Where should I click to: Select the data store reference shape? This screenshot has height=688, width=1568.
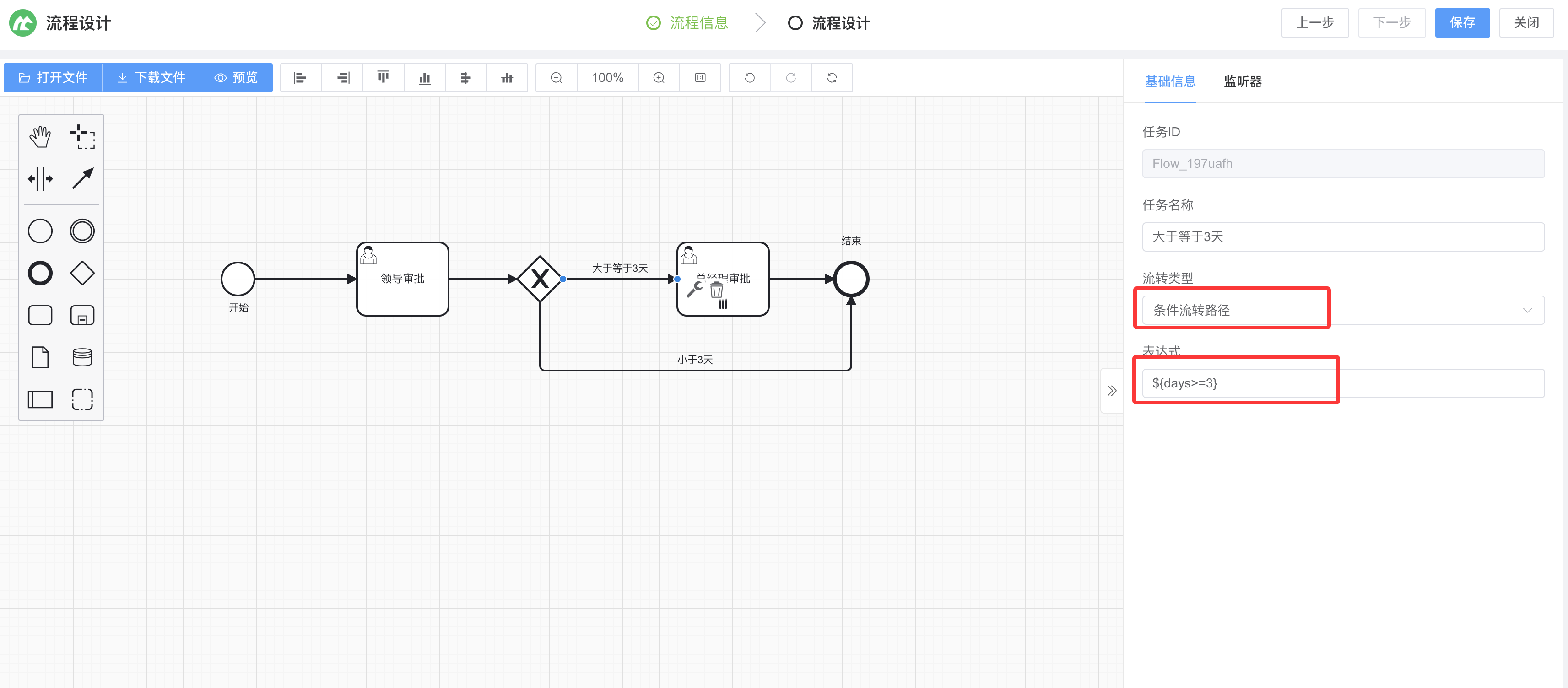coord(82,357)
